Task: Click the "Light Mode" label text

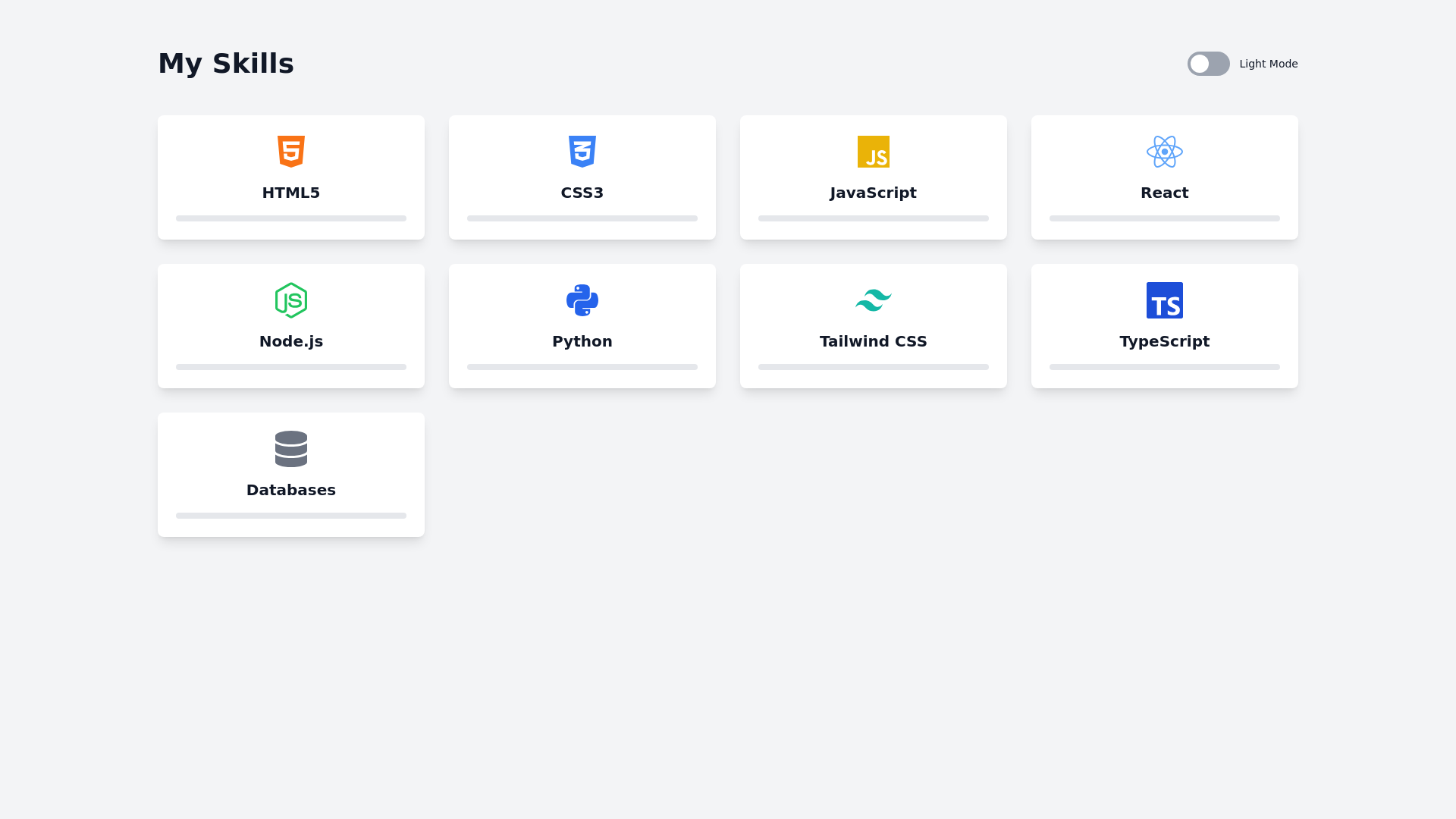Action: 1269,64
